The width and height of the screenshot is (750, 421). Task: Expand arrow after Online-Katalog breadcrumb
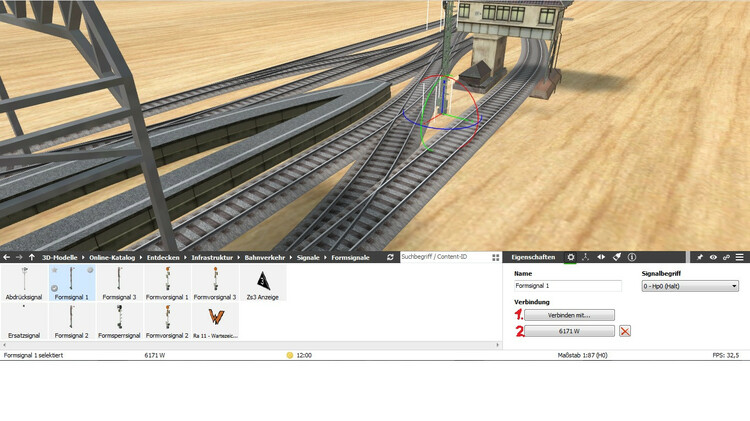click(141, 257)
